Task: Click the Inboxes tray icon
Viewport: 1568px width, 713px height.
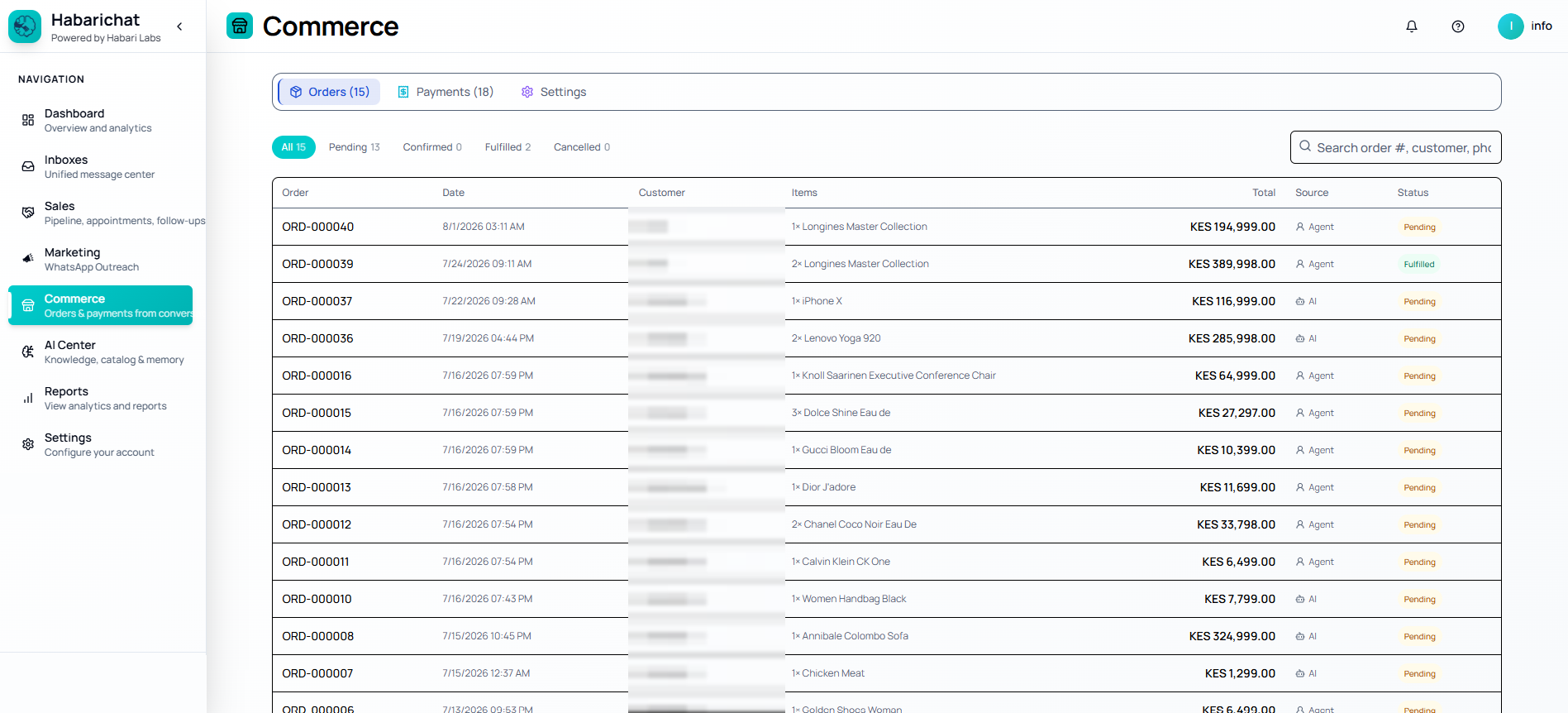Action: click(28, 166)
